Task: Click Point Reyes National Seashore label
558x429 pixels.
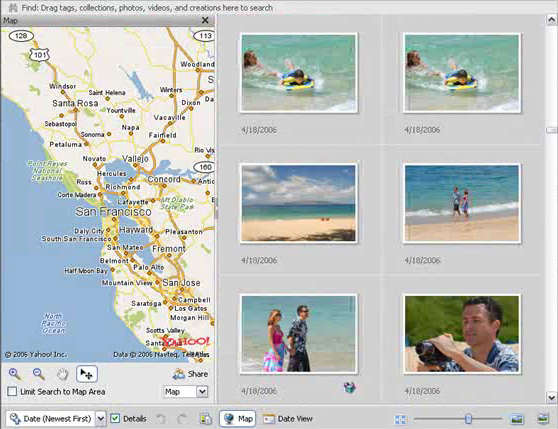Action: [x=47, y=171]
